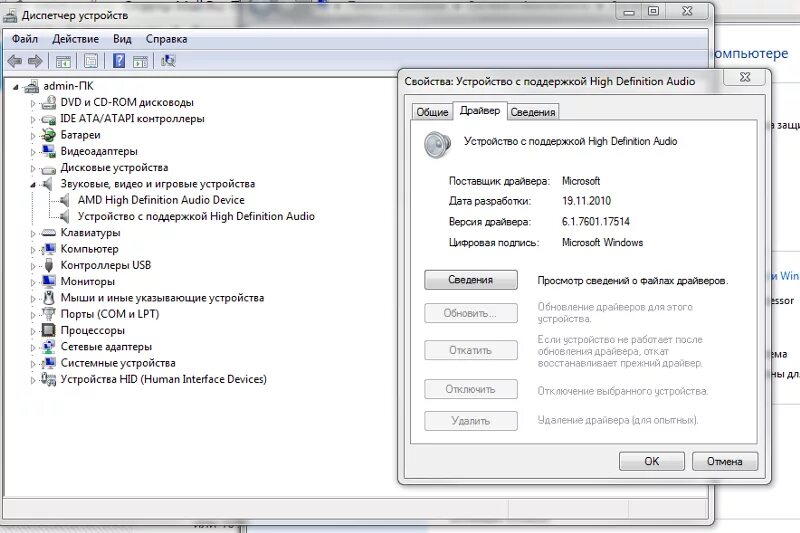Click the Сетевые адаптеры network icon
Viewport: 800px width, 533px height.
pos(48,347)
